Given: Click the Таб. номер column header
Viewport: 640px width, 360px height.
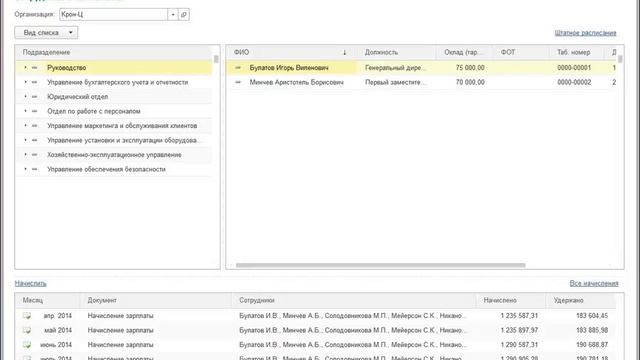Looking at the screenshot, I should coord(576,52).
